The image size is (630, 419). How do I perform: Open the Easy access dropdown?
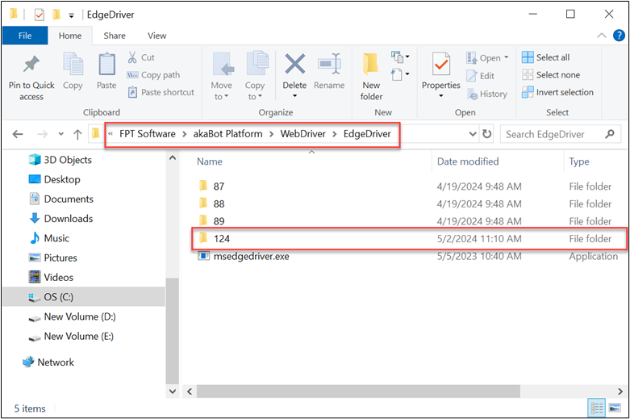pos(400,74)
